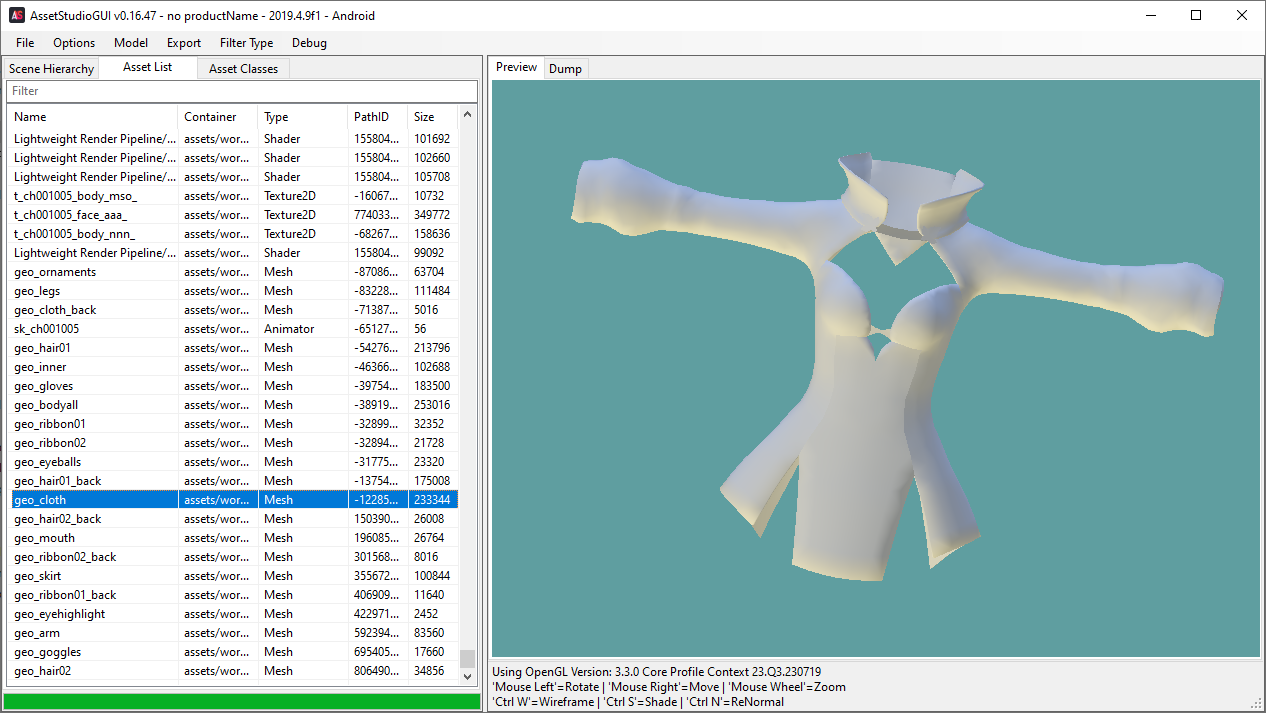The height and width of the screenshot is (713, 1266).
Task: Select the highlighted geo_cloth mesh row
Action: pyautogui.click(x=234, y=500)
